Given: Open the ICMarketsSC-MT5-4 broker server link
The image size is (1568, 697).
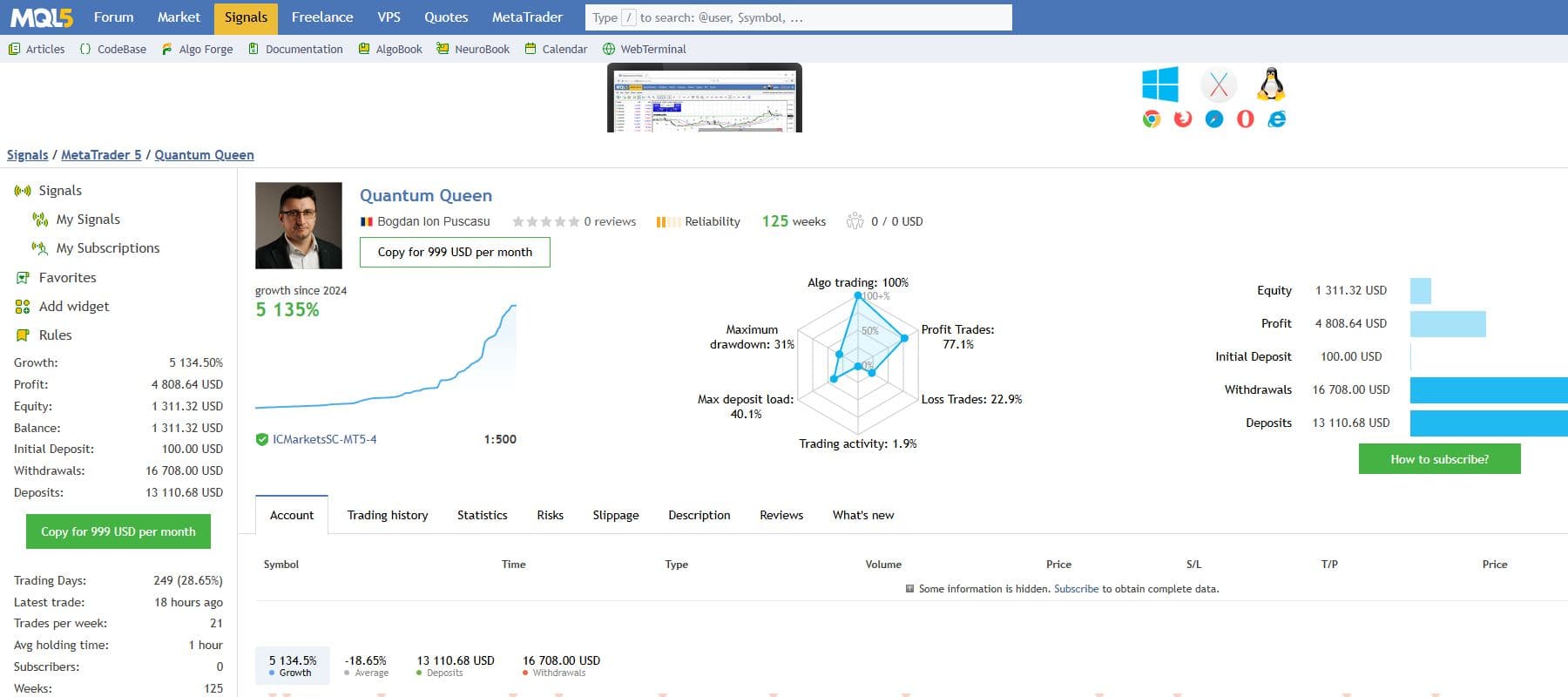Looking at the screenshot, I should click(x=325, y=439).
